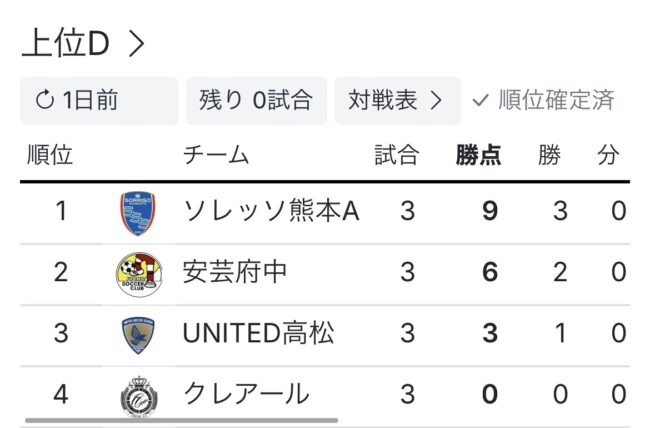
Task: Click the 勝 column header
Action: pyautogui.click(x=549, y=155)
